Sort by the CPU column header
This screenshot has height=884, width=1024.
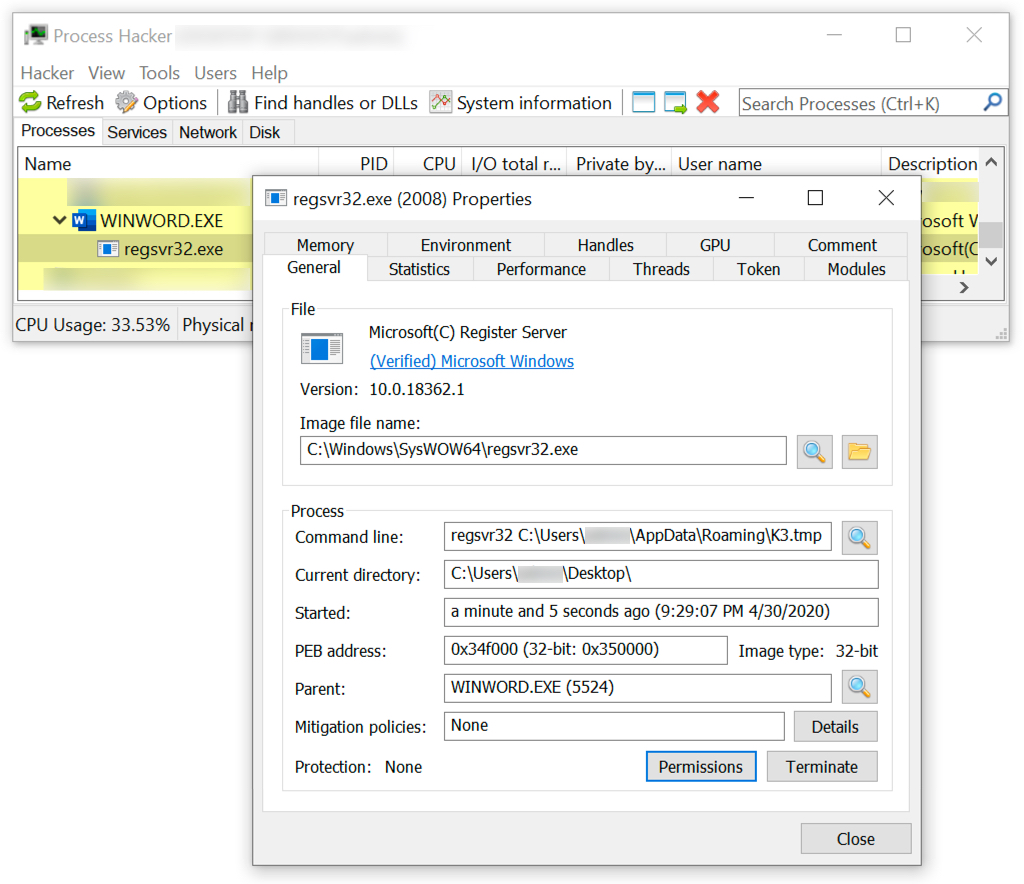429,164
